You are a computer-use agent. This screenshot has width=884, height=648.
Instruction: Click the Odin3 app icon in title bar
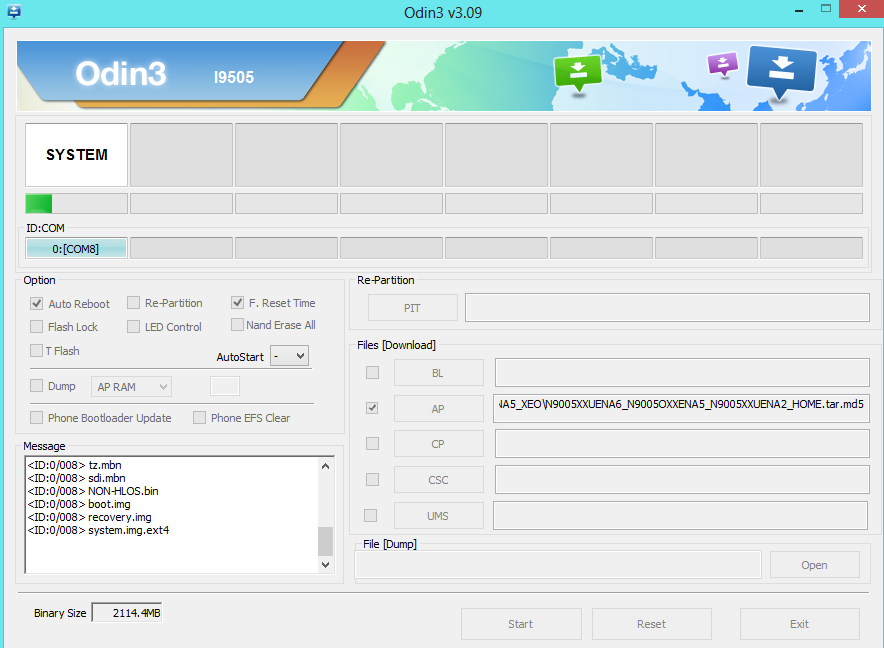click(x=14, y=12)
